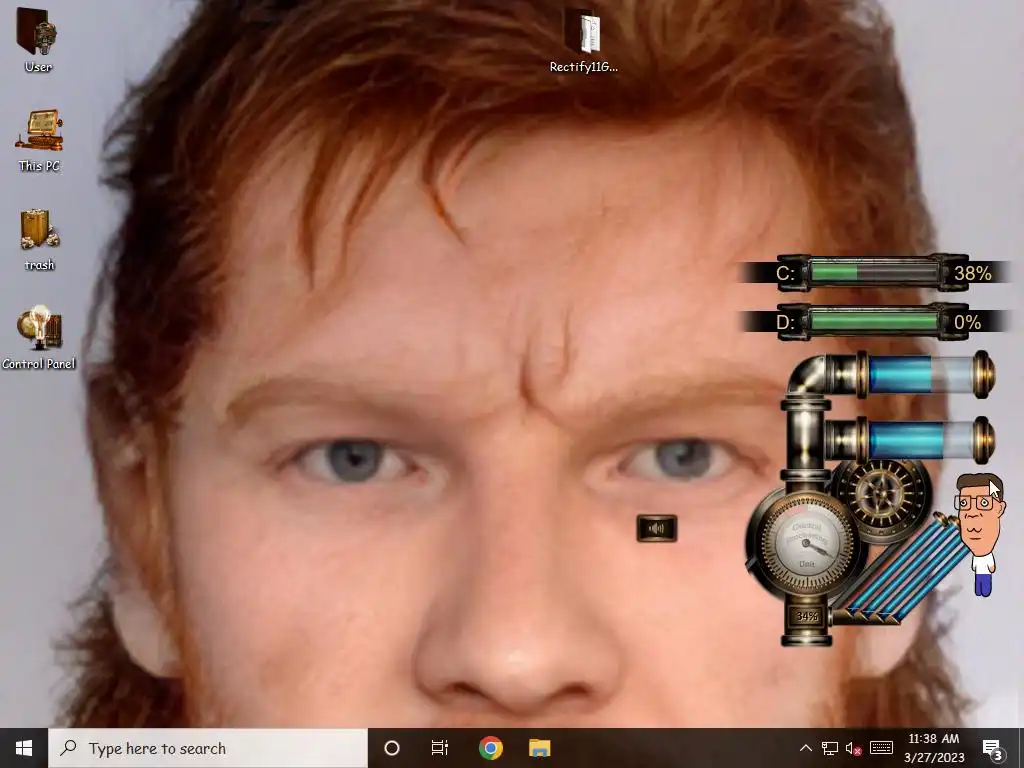Screen dimensions: 1024x768
Task: Open the touch keyboard tray icon
Action: point(881,748)
